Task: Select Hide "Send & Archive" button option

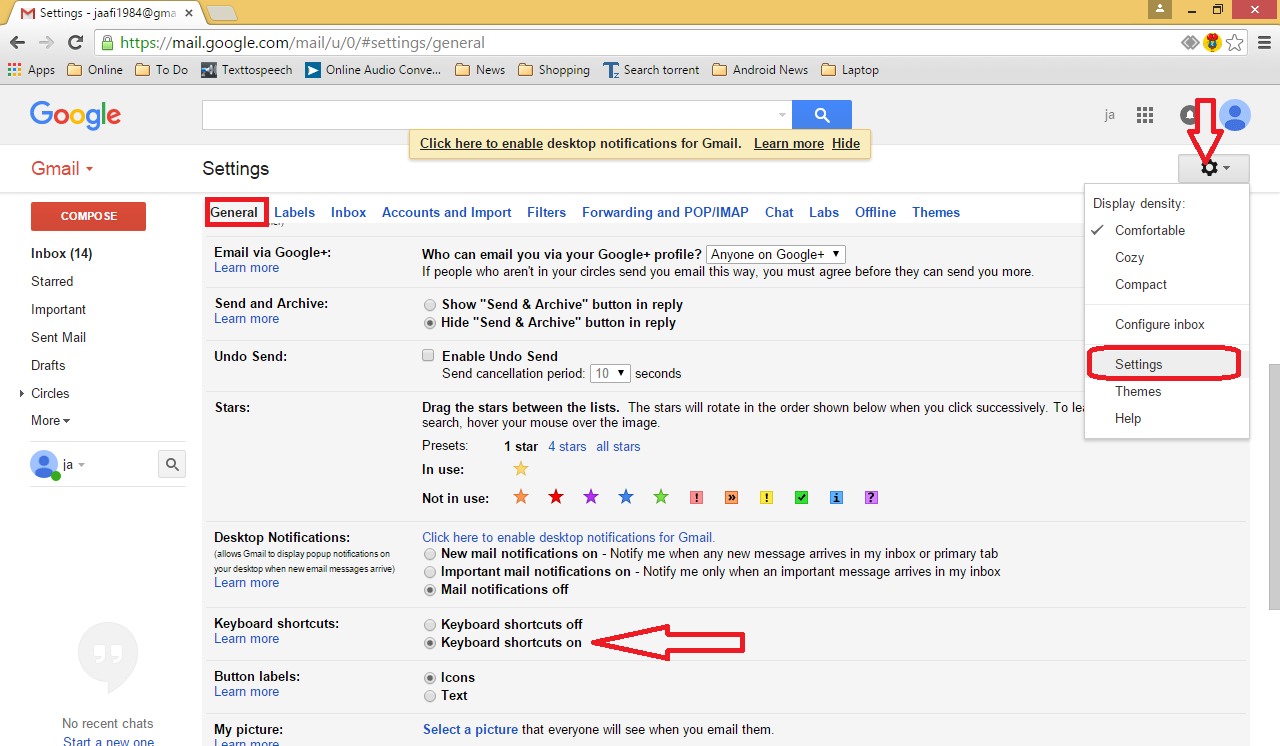Action: click(429, 323)
